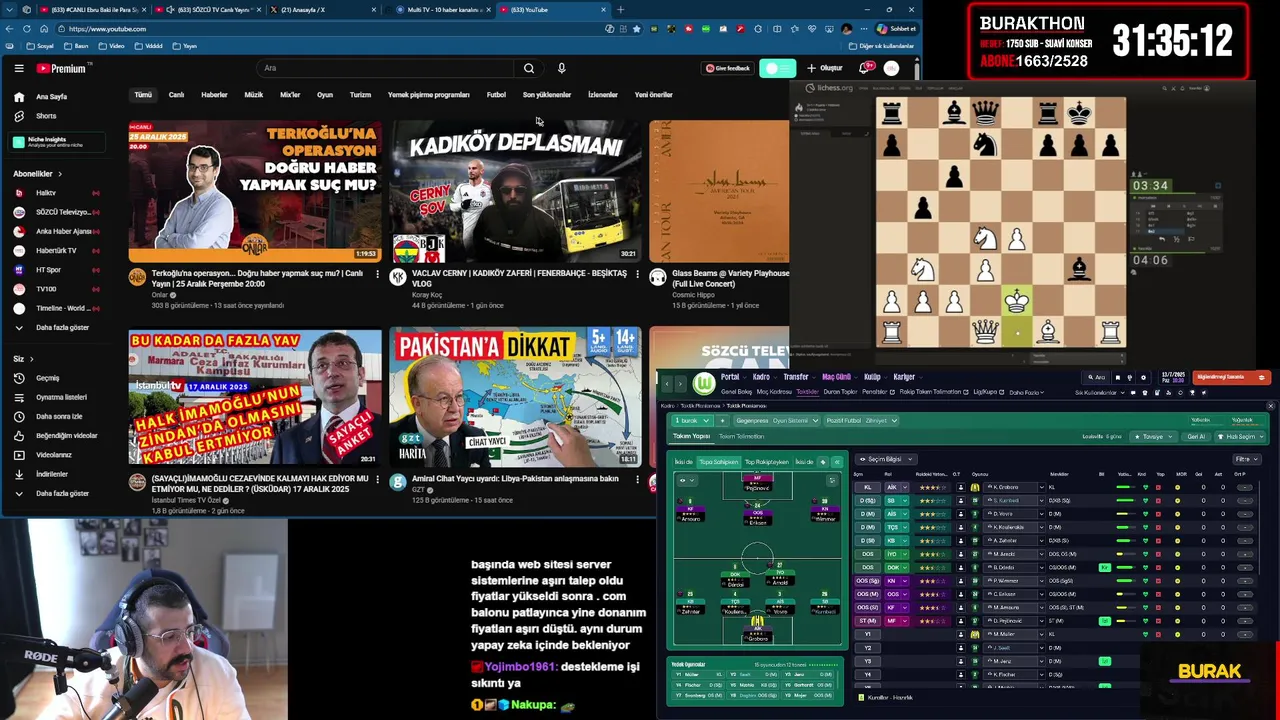Open Geçmiş history in the sidebar
This screenshot has height=720, width=1280.
click(x=47, y=378)
